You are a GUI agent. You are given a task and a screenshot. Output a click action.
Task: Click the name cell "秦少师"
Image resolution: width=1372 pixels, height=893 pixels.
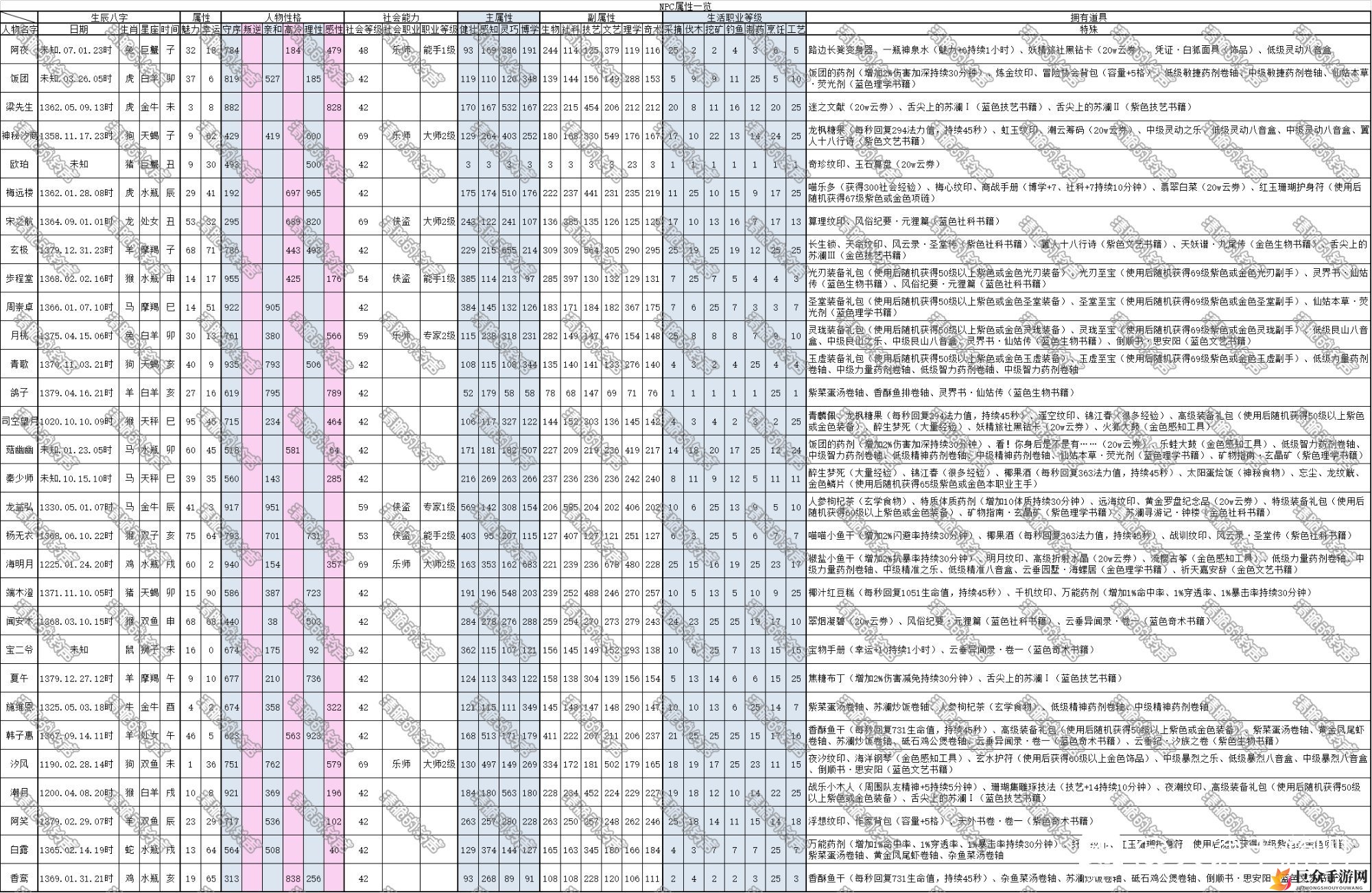(x=19, y=479)
